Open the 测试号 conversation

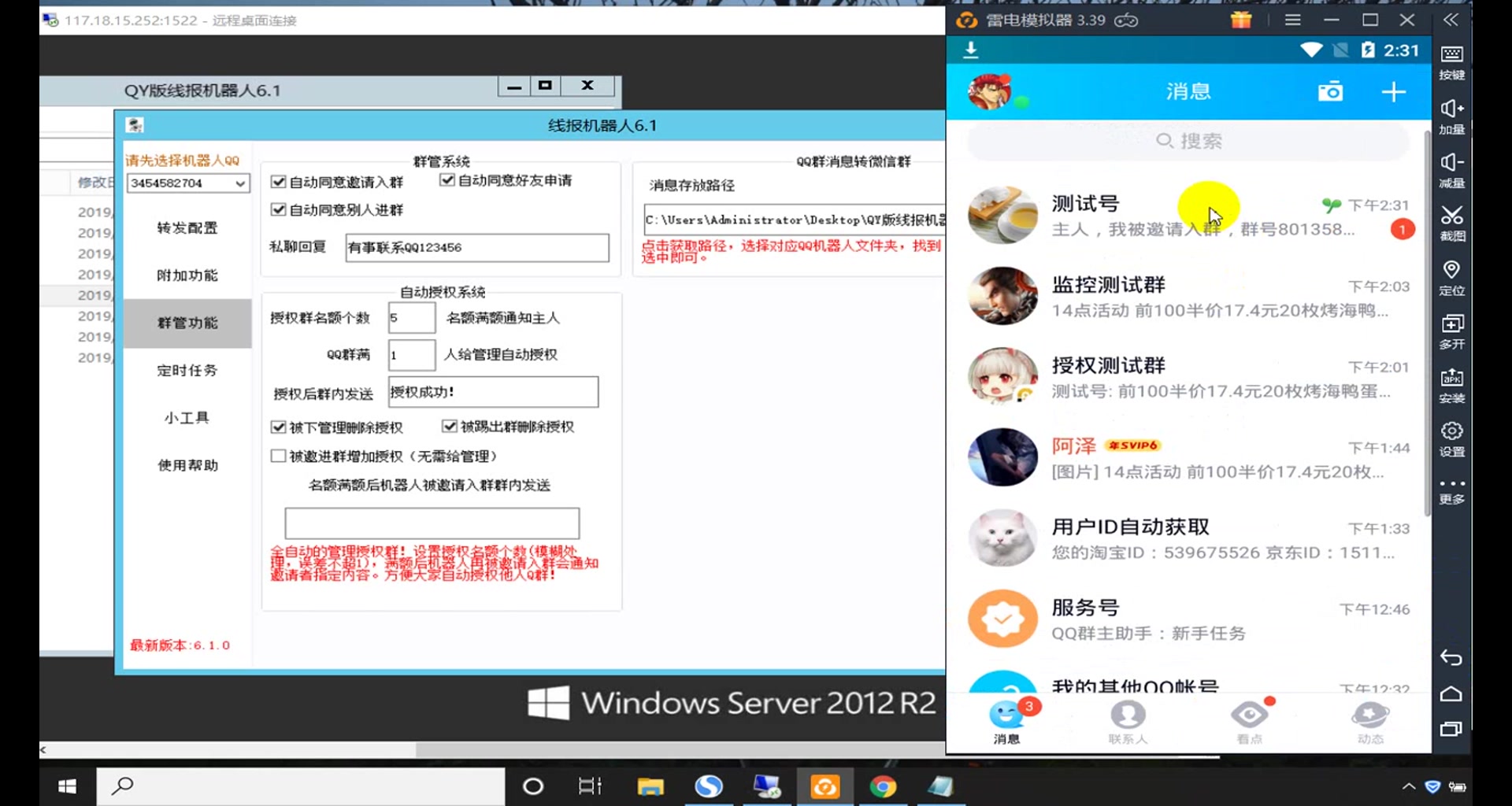(1189, 216)
